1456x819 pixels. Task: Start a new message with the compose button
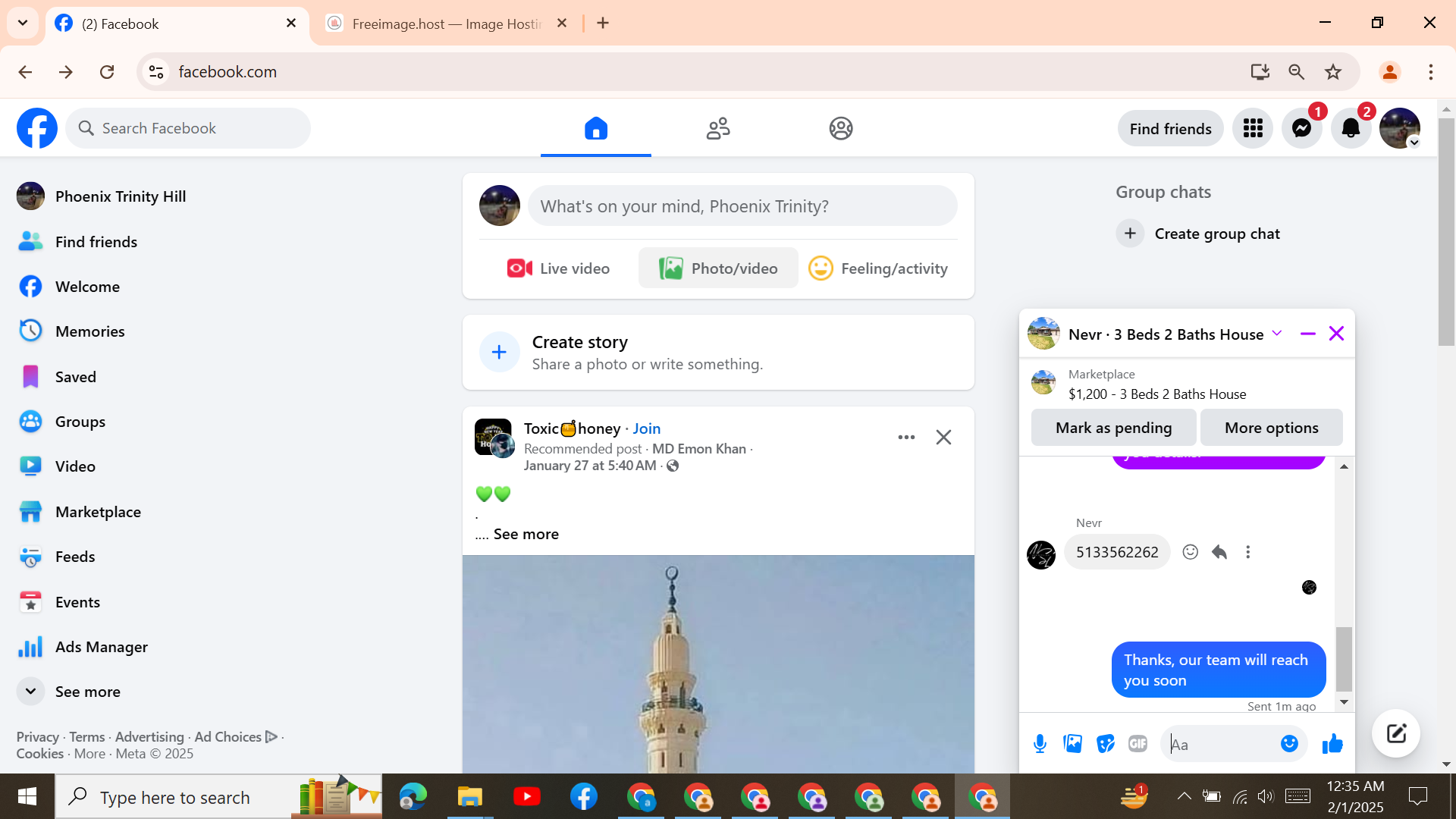click(x=1396, y=733)
